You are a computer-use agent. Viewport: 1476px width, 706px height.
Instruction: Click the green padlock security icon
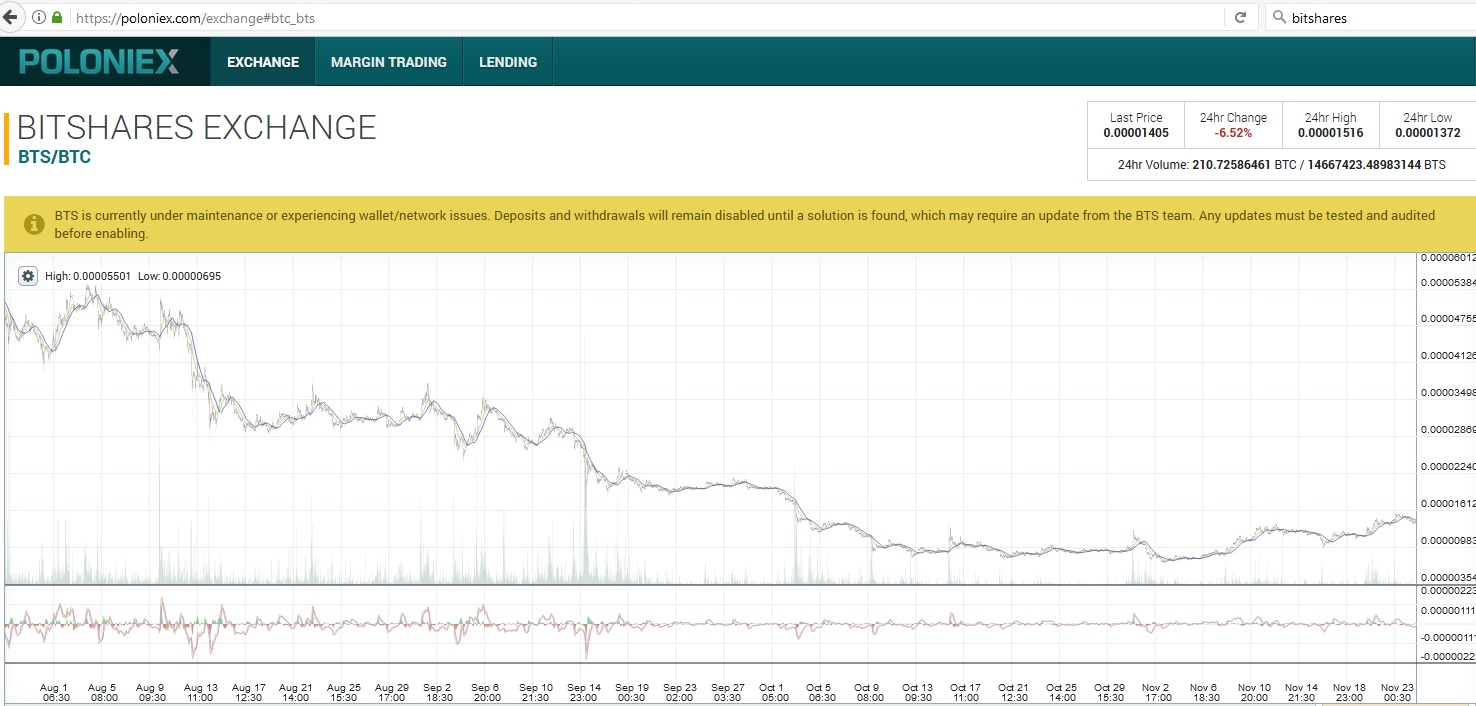57,17
